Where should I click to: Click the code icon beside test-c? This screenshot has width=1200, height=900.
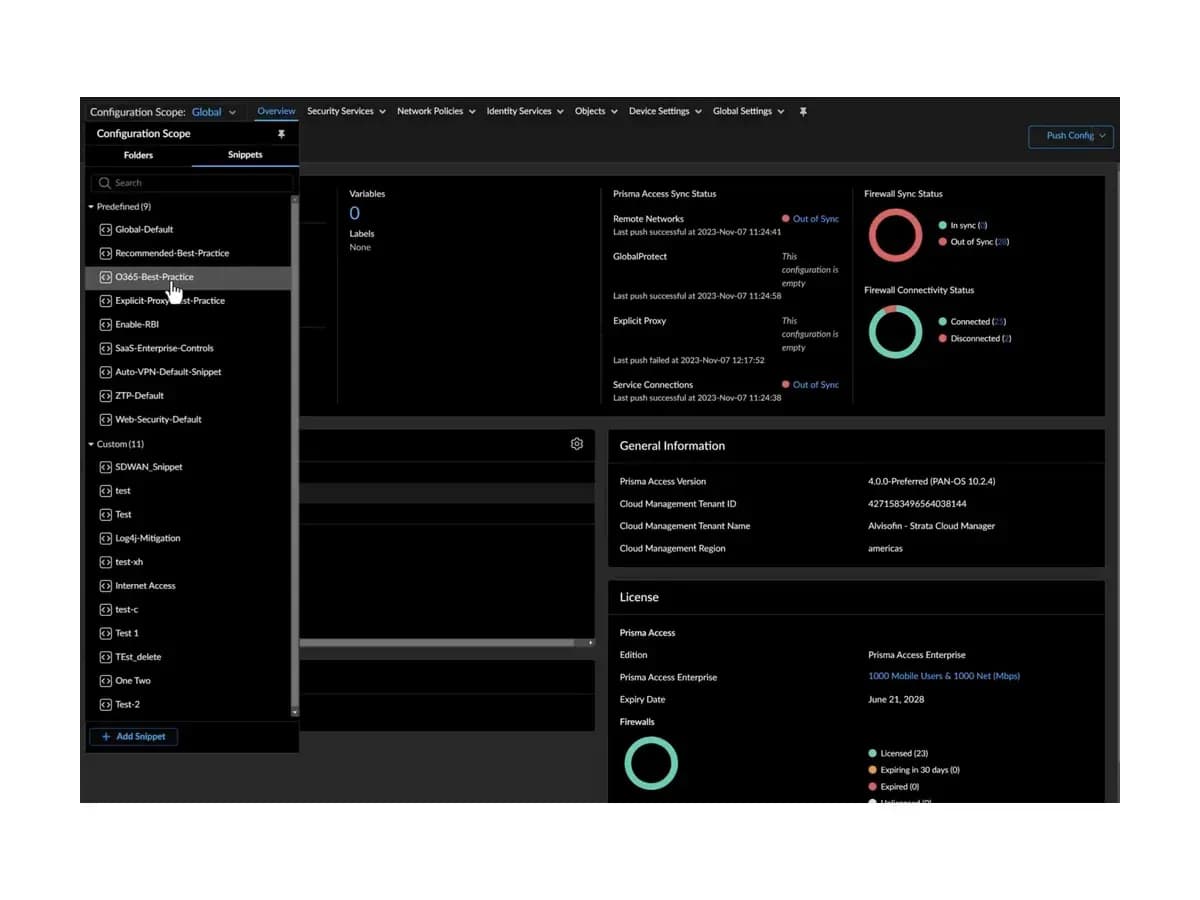click(x=105, y=610)
